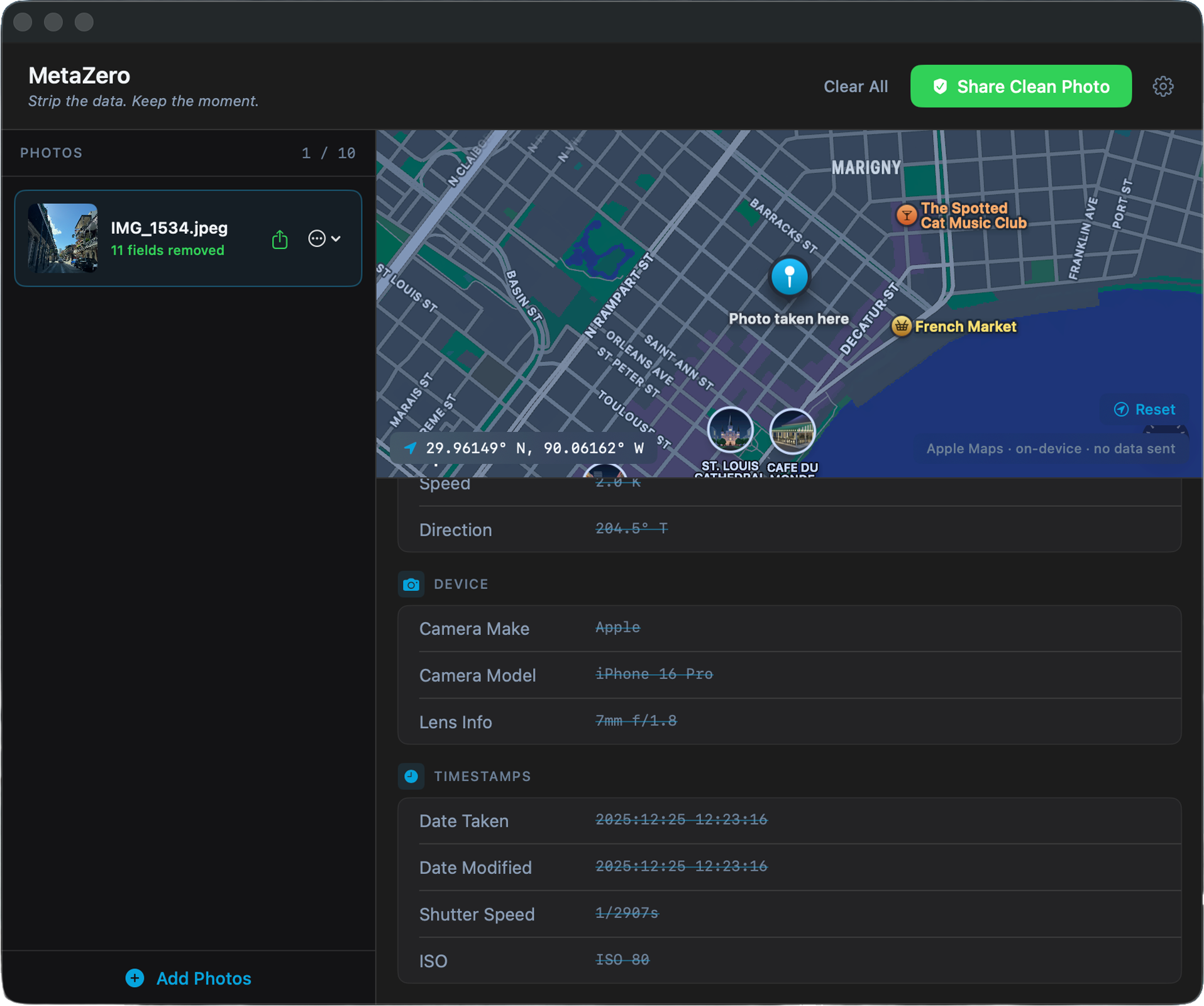1204x1006 pixels.
Task: Click the Date Modified value
Action: tap(681, 866)
